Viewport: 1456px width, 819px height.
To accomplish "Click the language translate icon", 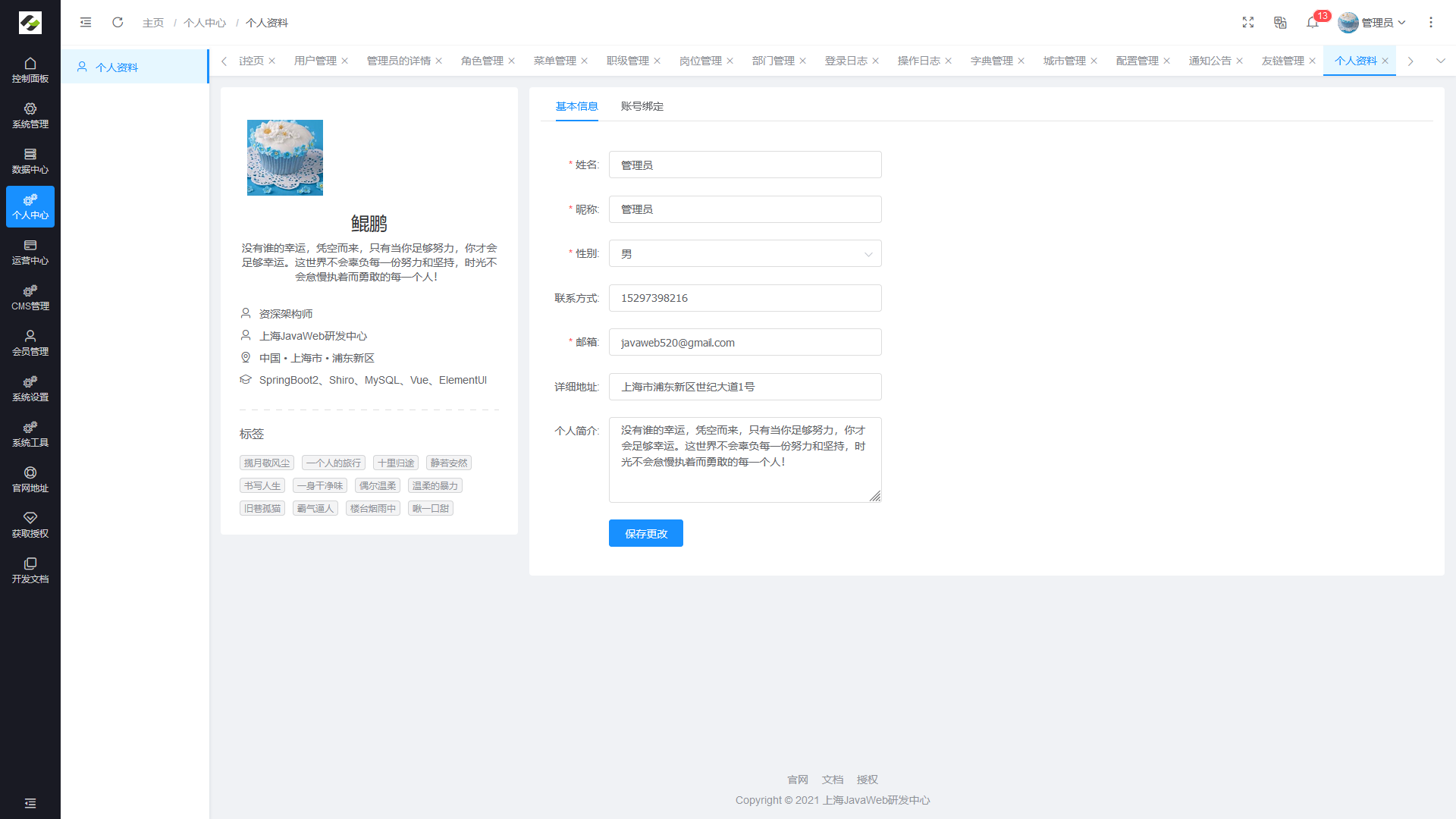I will [x=1280, y=23].
